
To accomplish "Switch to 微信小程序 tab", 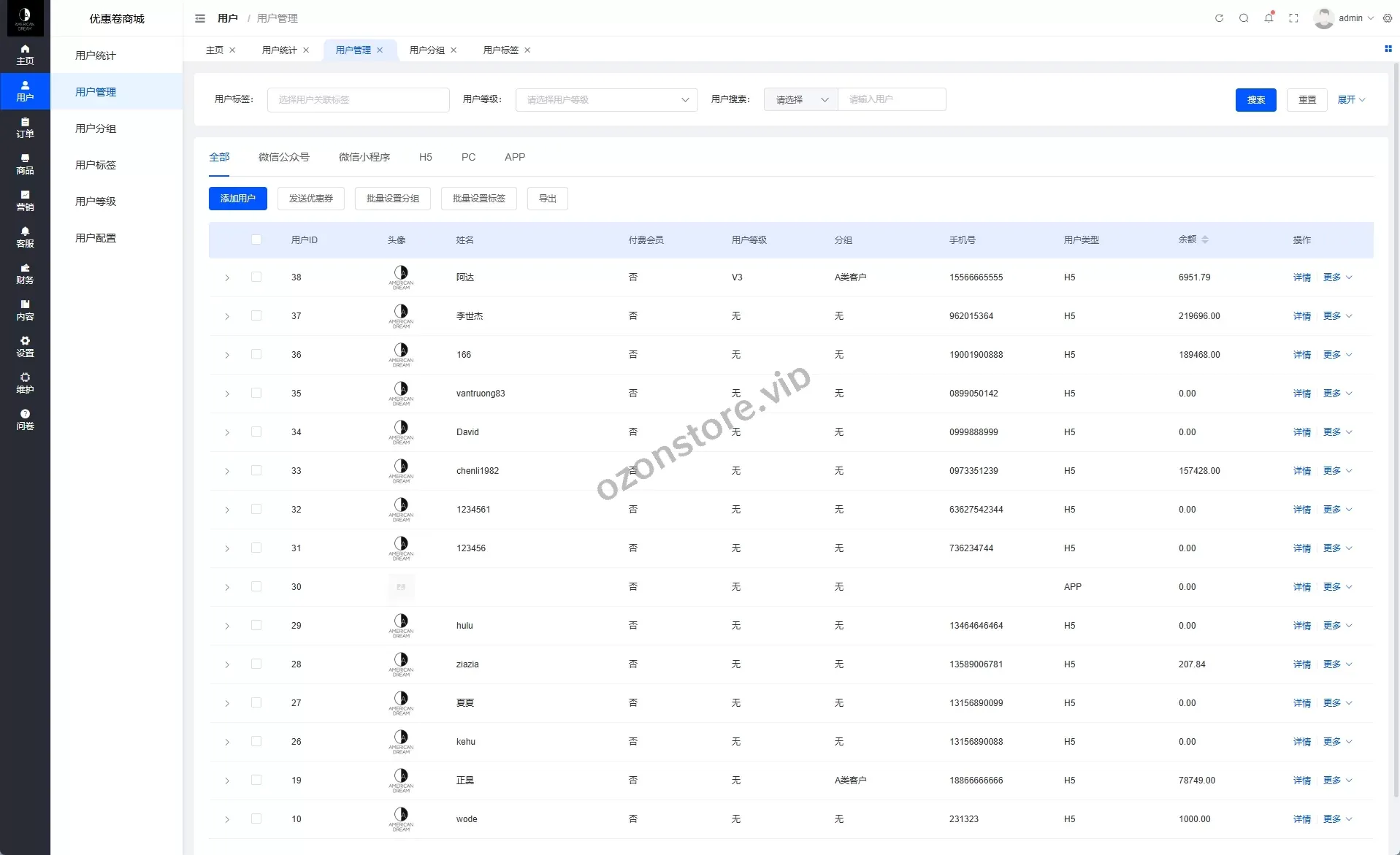I will click(x=364, y=157).
